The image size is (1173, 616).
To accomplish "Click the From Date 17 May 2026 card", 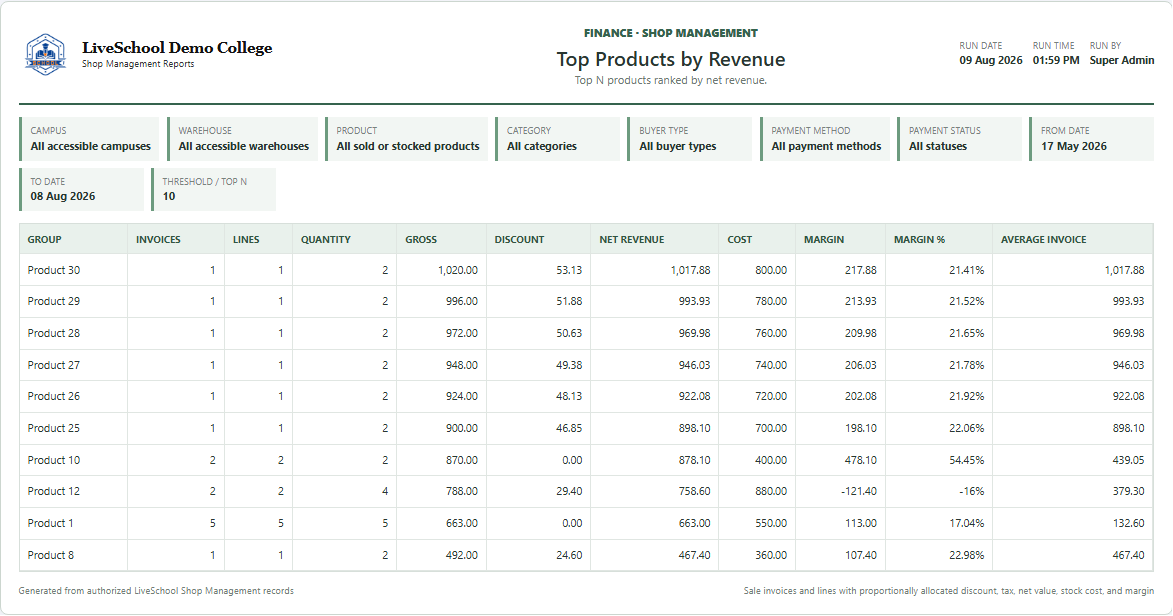I will coord(1091,138).
